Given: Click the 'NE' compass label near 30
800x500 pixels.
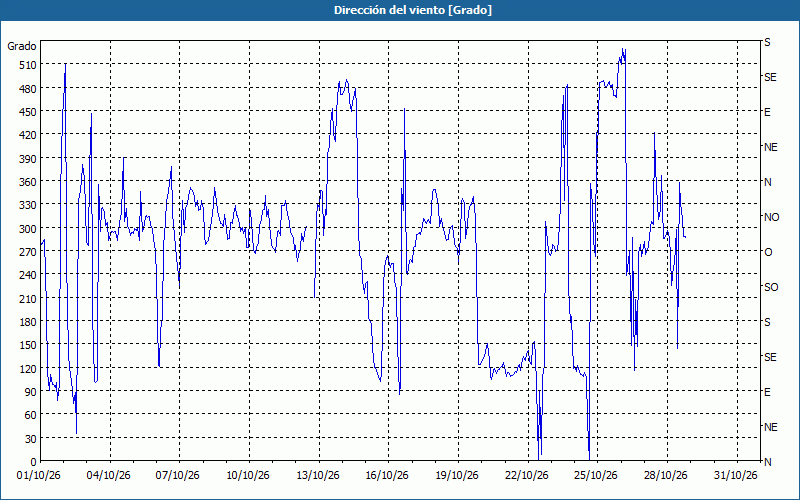Looking at the screenshot, I should [771, 427].
